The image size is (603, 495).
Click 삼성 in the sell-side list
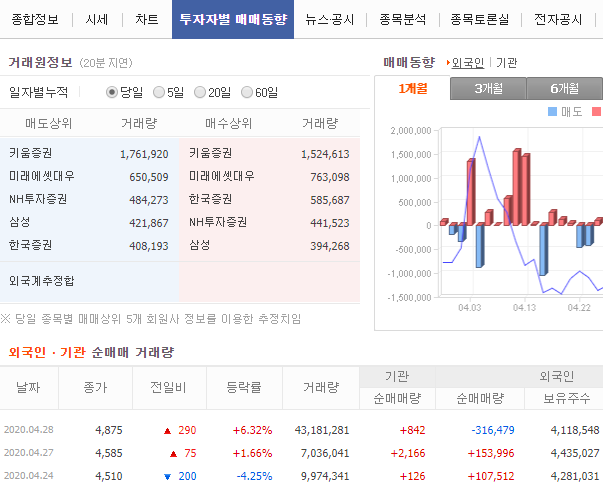[20, 222]
